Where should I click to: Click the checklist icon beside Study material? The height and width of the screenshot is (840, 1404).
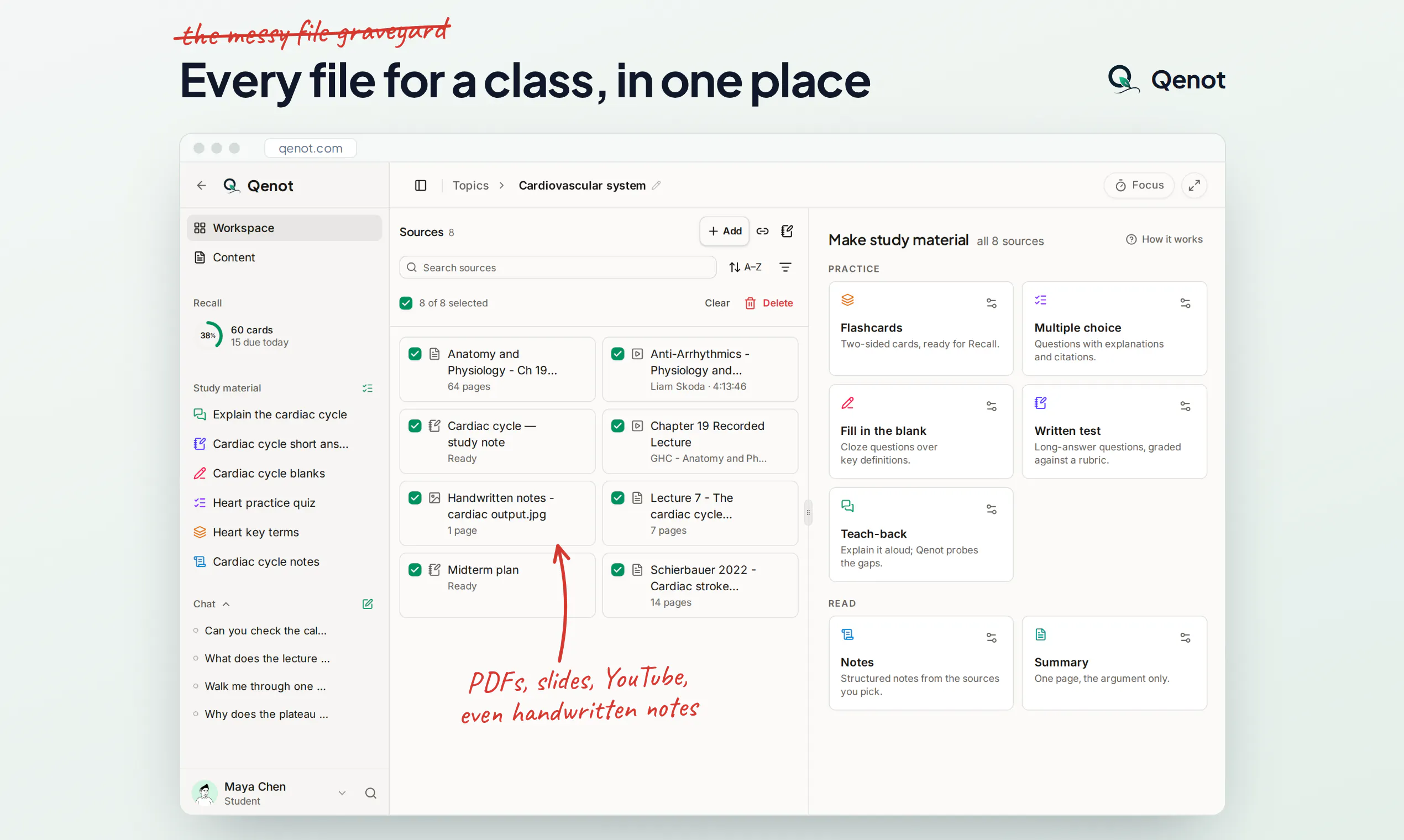(368, 389)
